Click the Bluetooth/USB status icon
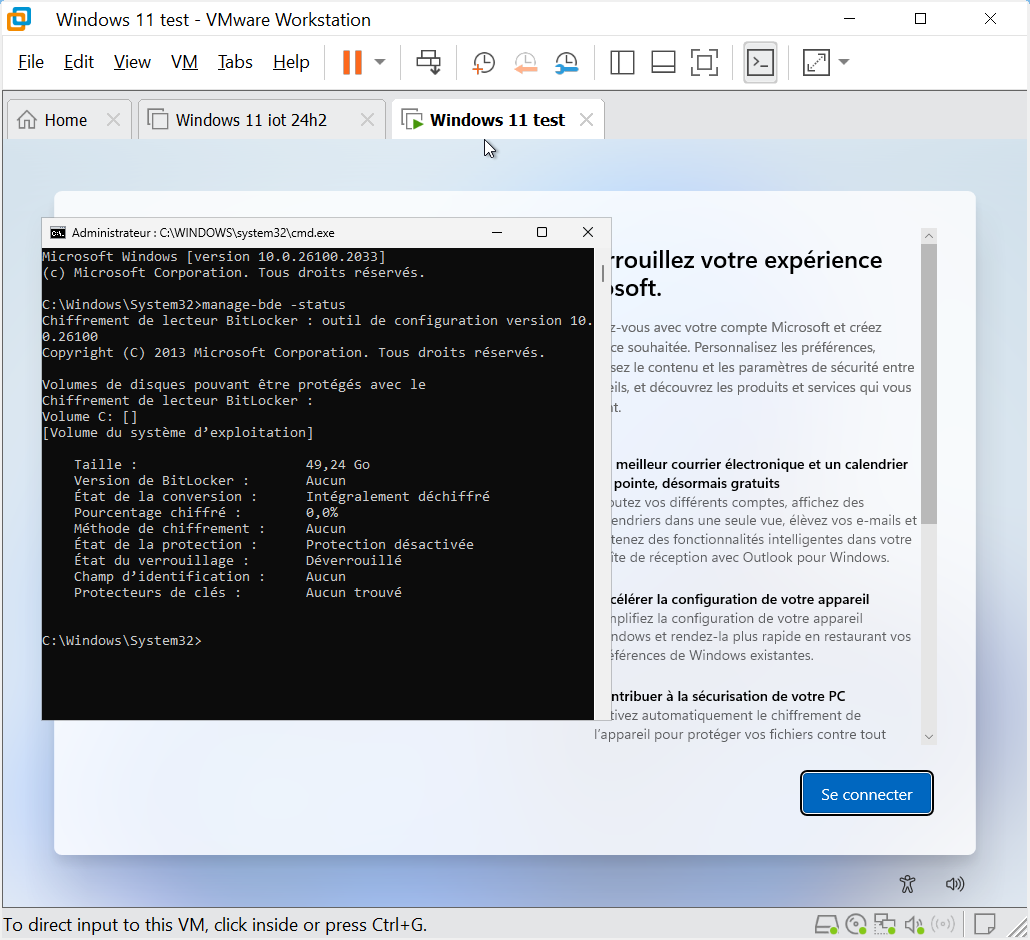The image size is (1030, 940). click(943, 925)
